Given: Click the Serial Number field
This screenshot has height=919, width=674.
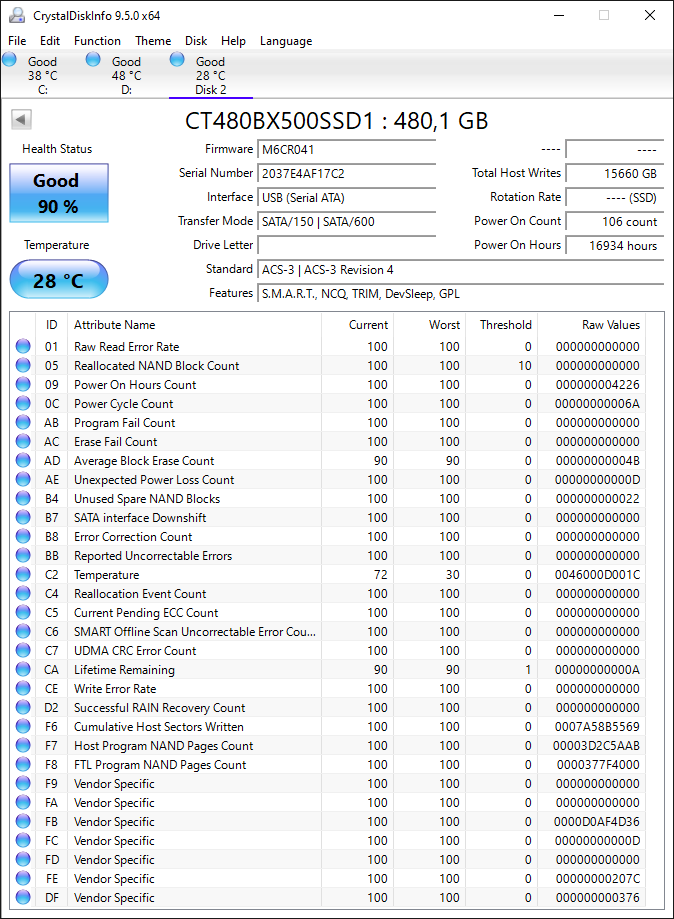Looking at the screenshot, I should click(346, 173).
